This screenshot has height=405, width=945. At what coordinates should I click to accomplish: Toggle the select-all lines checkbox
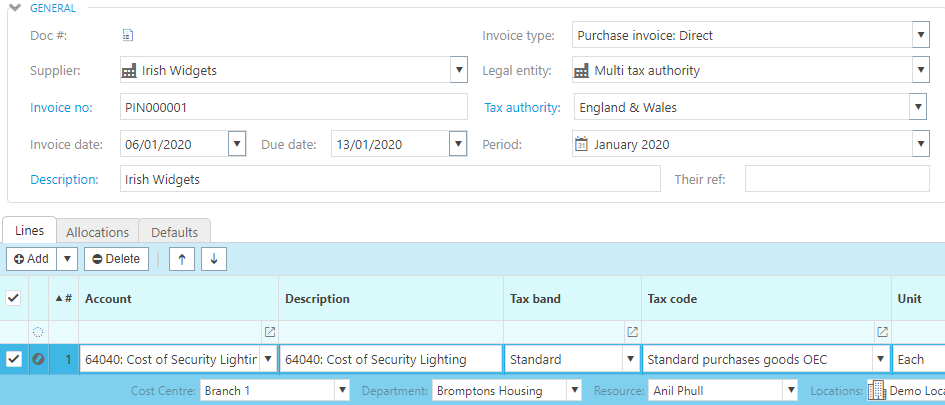13,298
